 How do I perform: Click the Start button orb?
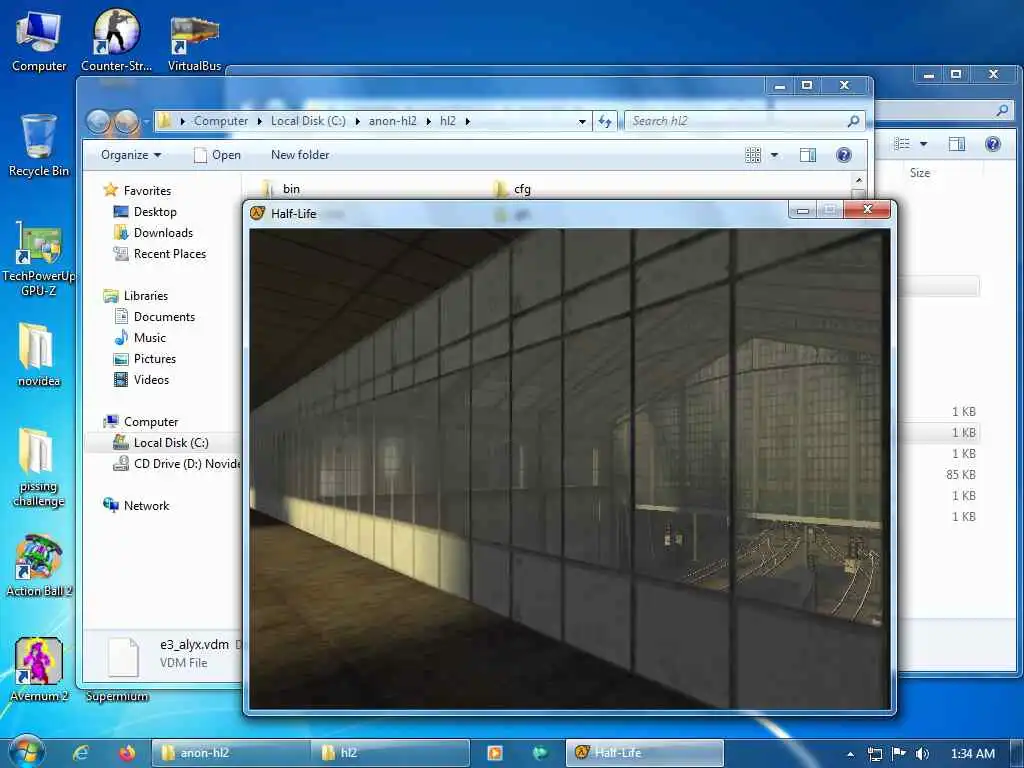coord(26,752)
